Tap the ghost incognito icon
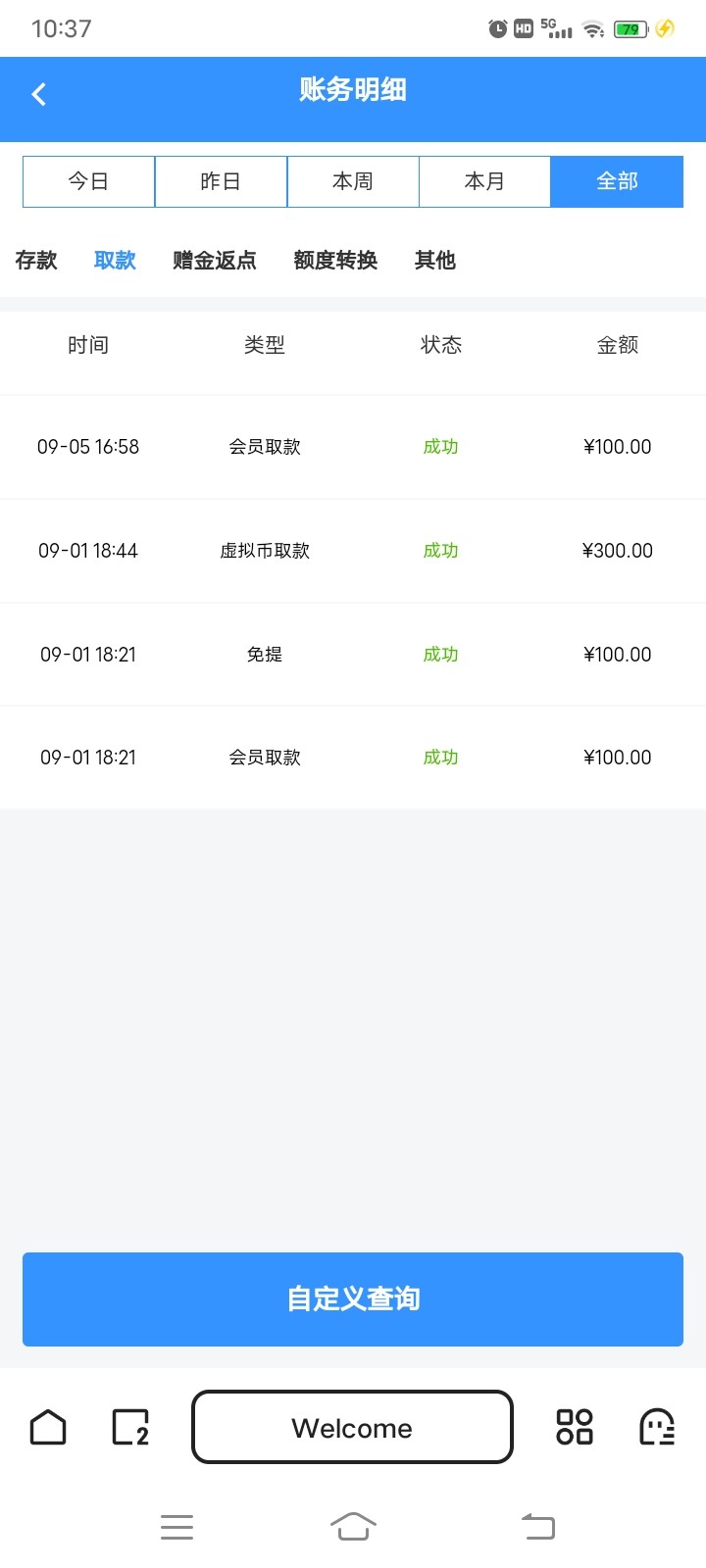 click(657, 1427)
